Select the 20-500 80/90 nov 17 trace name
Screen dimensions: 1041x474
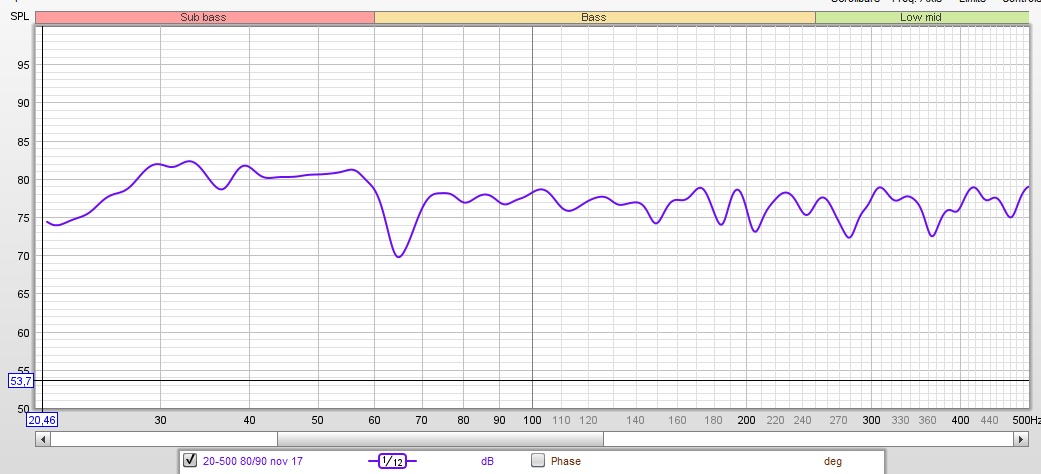[252, 461]
